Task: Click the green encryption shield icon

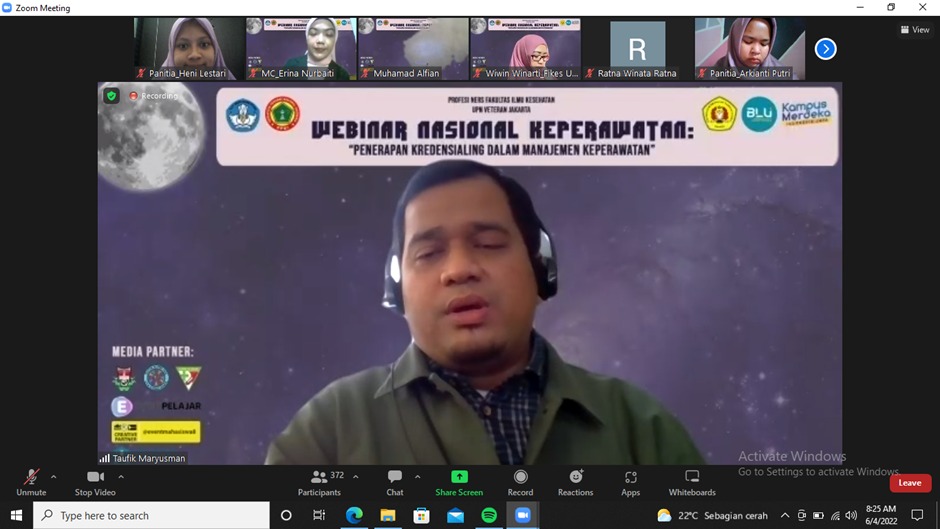Action: 111,96
